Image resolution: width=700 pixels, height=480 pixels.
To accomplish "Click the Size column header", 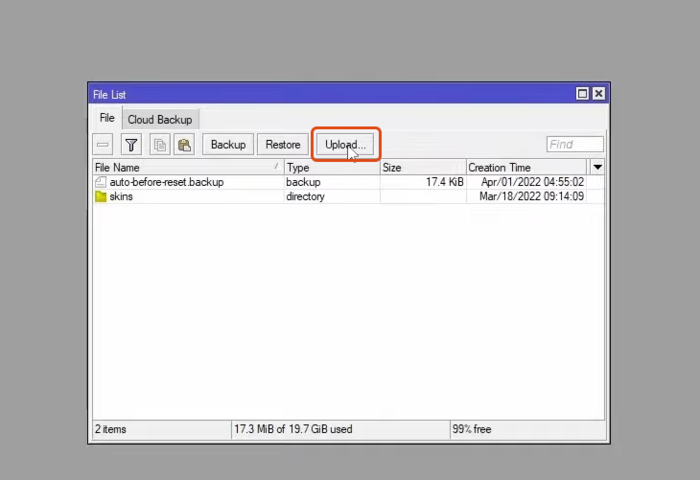I will click(x=420, y=168).
